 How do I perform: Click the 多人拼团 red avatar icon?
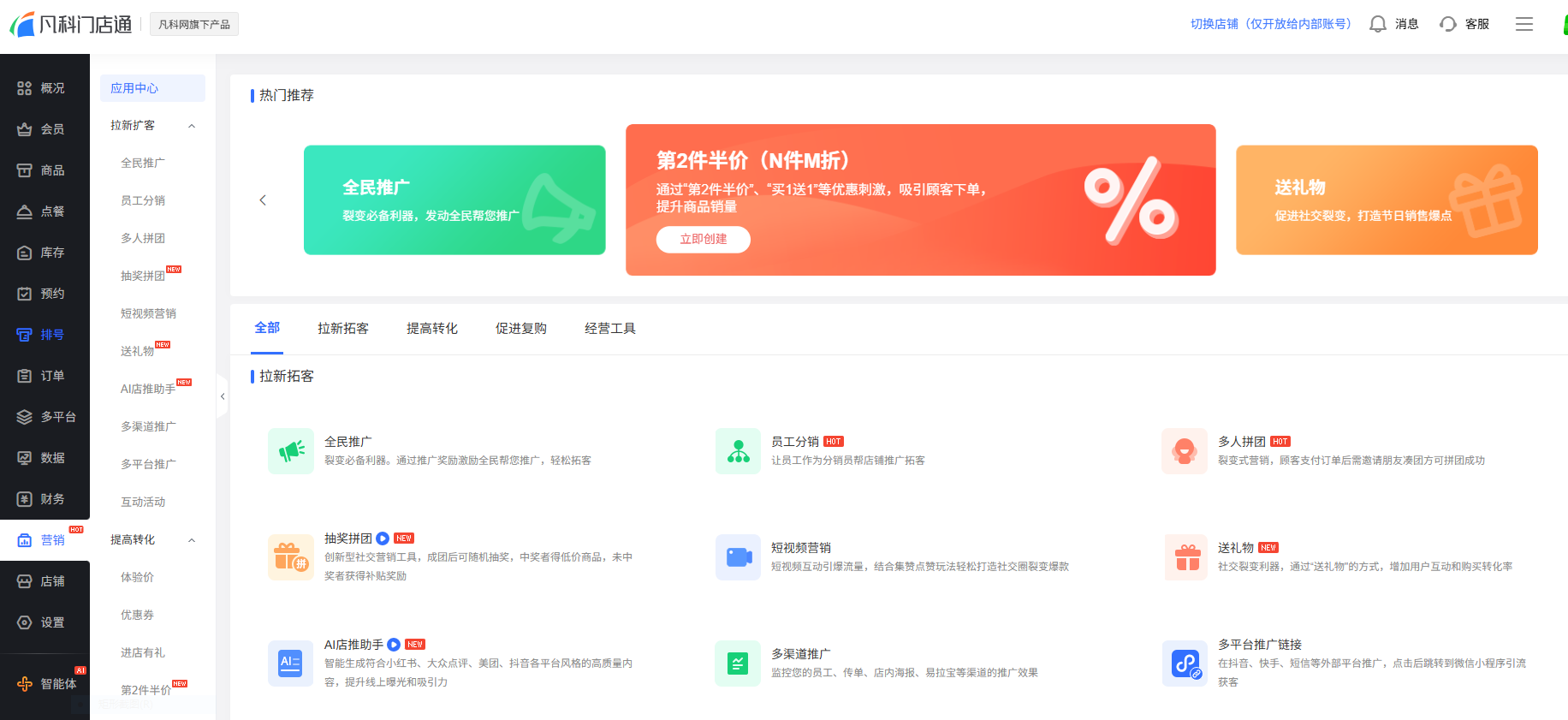click(1185, 451)
